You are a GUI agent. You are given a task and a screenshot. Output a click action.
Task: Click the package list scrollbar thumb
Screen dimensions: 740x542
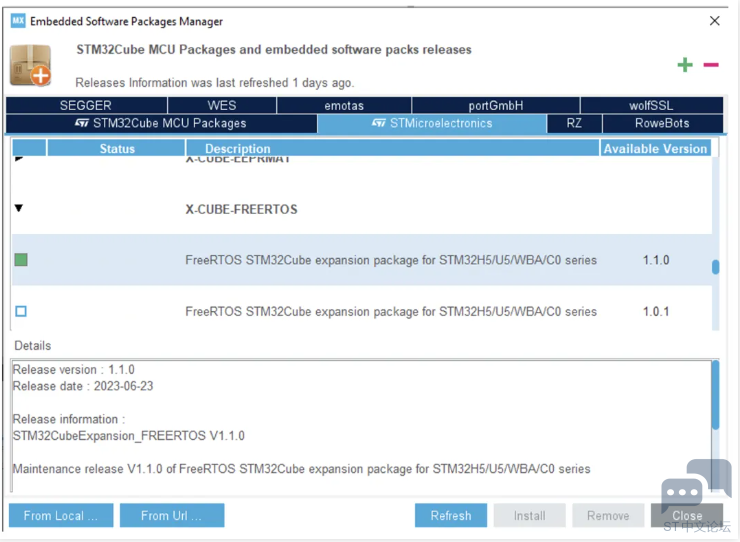pyautogui.click(x=715, y=267)
